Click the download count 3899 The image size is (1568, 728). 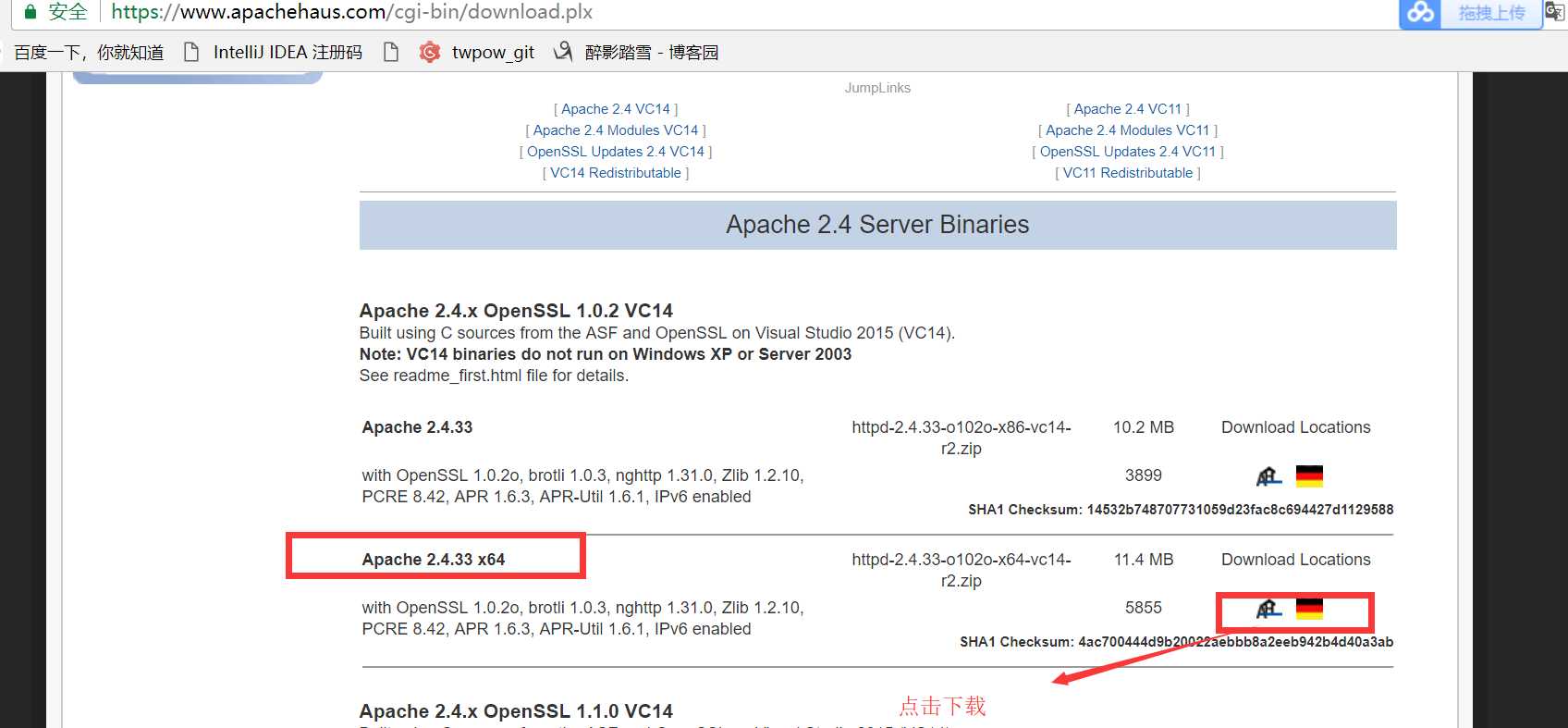tap(1144, 475)
